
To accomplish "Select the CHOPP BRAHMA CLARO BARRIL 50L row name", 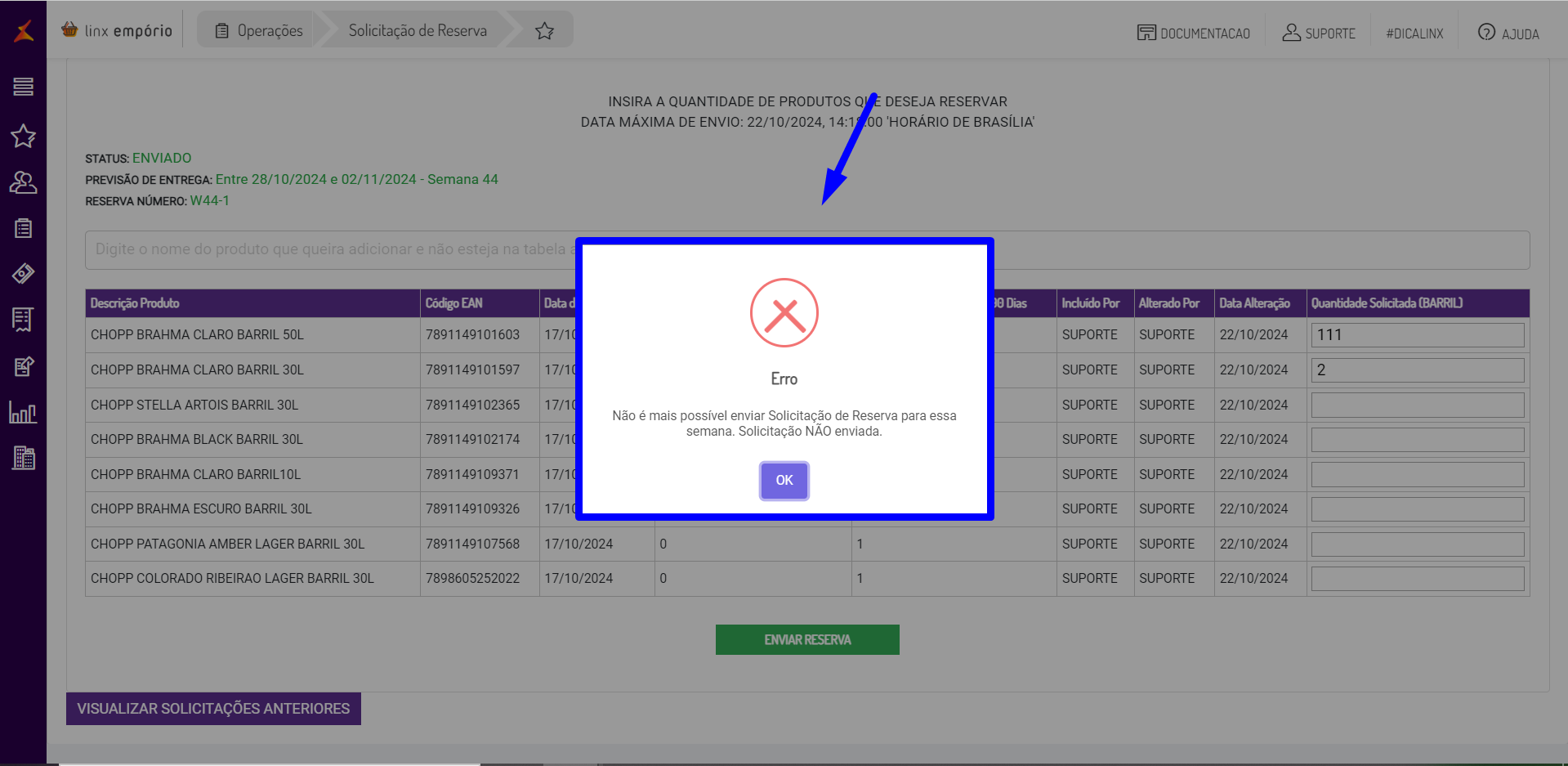I will [x=197, y=335].
